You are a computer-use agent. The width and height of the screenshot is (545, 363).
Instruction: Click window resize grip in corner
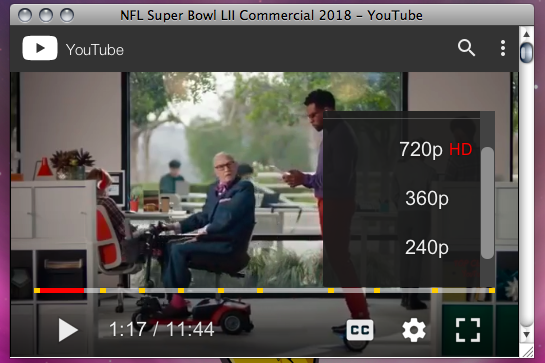point(528,352)
